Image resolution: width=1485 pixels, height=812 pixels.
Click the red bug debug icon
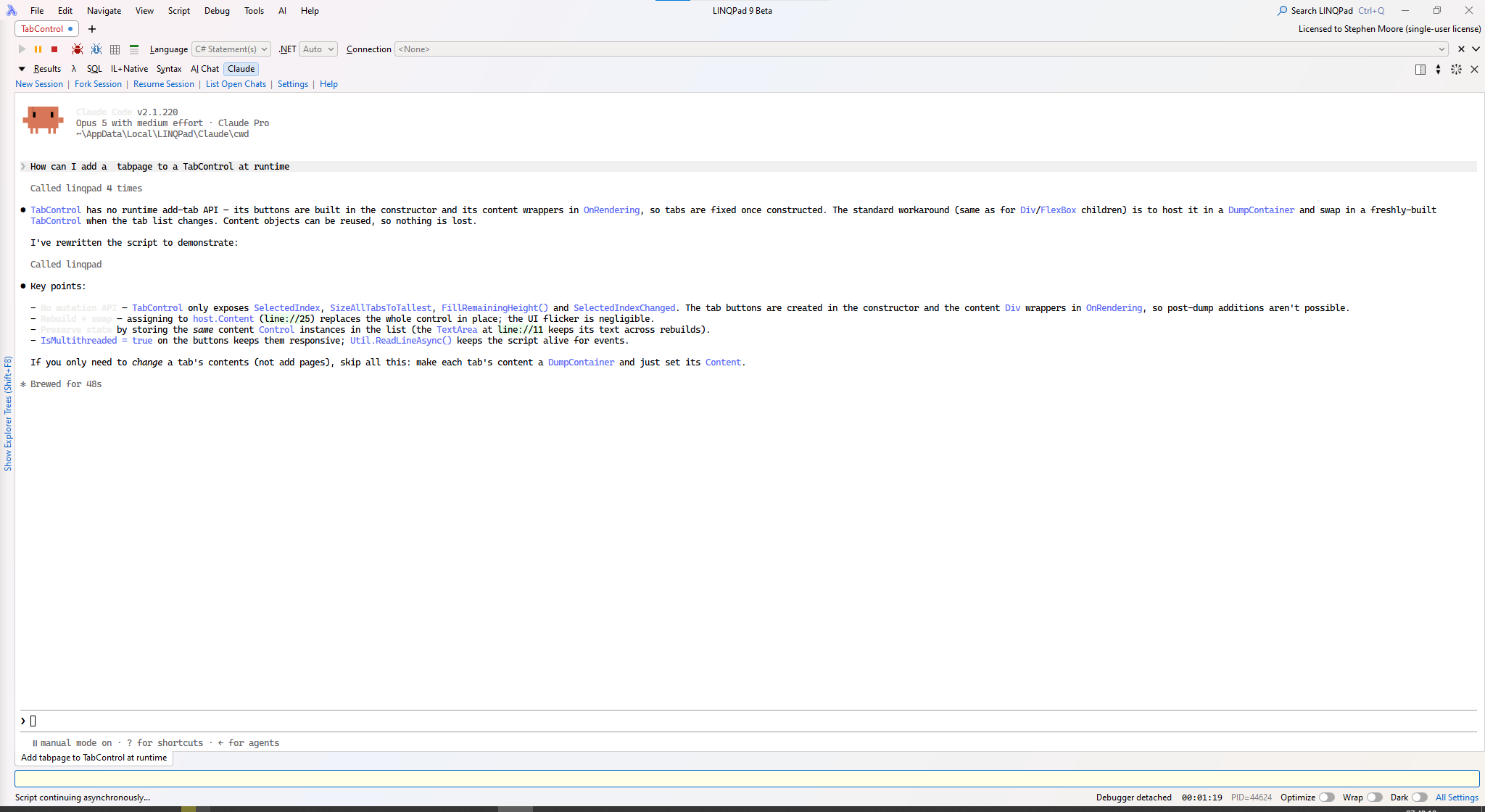pyautogui.click(x=78, y=49)
